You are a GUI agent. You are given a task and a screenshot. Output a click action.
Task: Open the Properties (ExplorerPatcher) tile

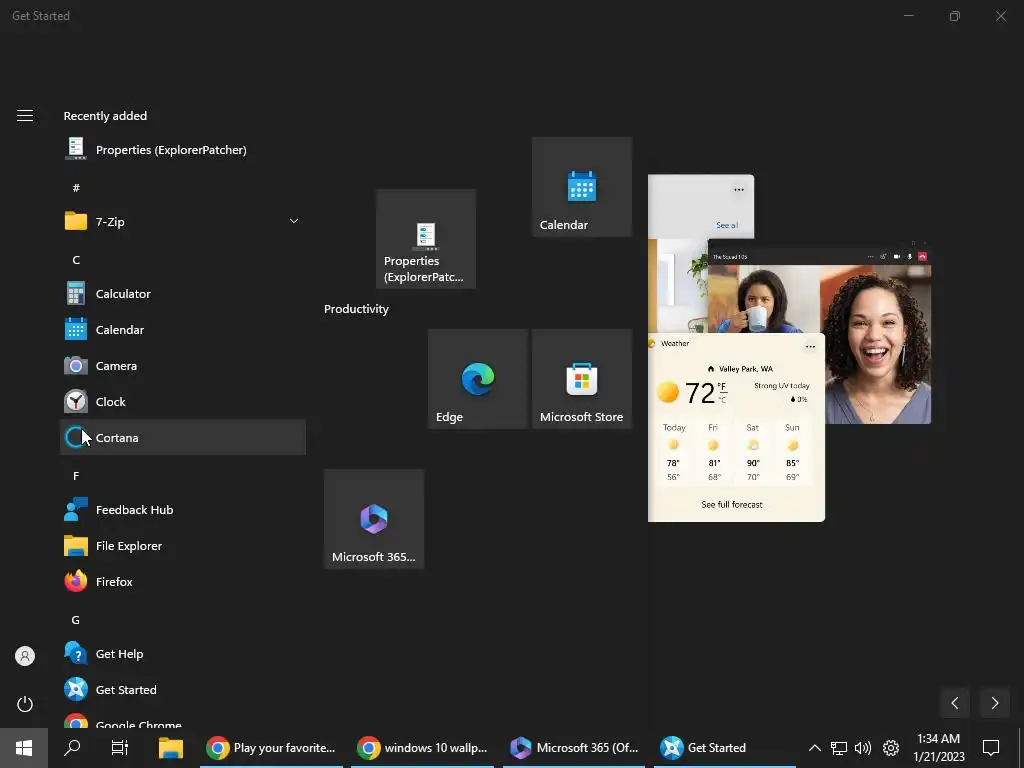point(426,239)
